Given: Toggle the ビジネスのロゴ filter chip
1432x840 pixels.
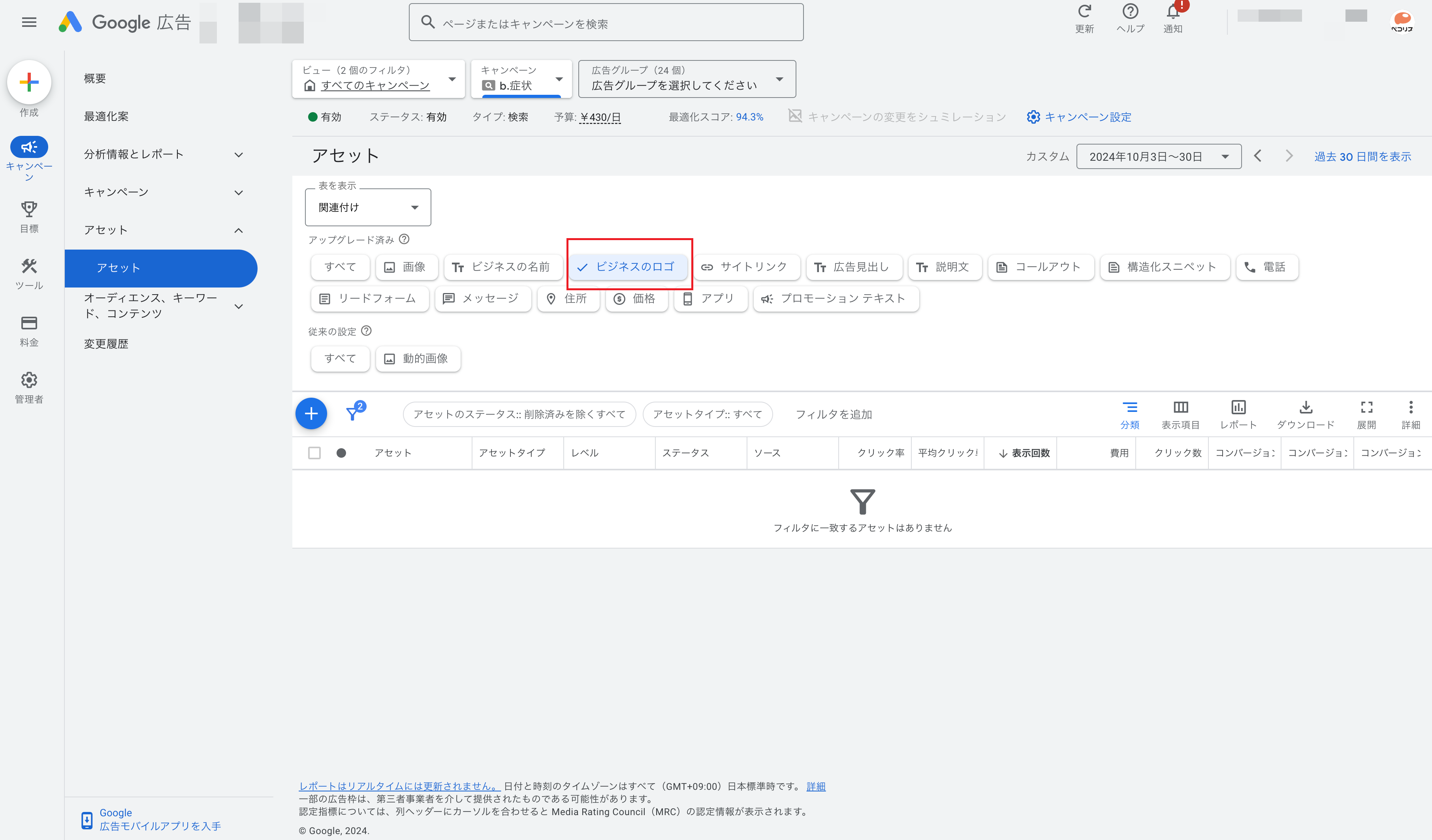Looking at the screenshot, I should [628, 267].
